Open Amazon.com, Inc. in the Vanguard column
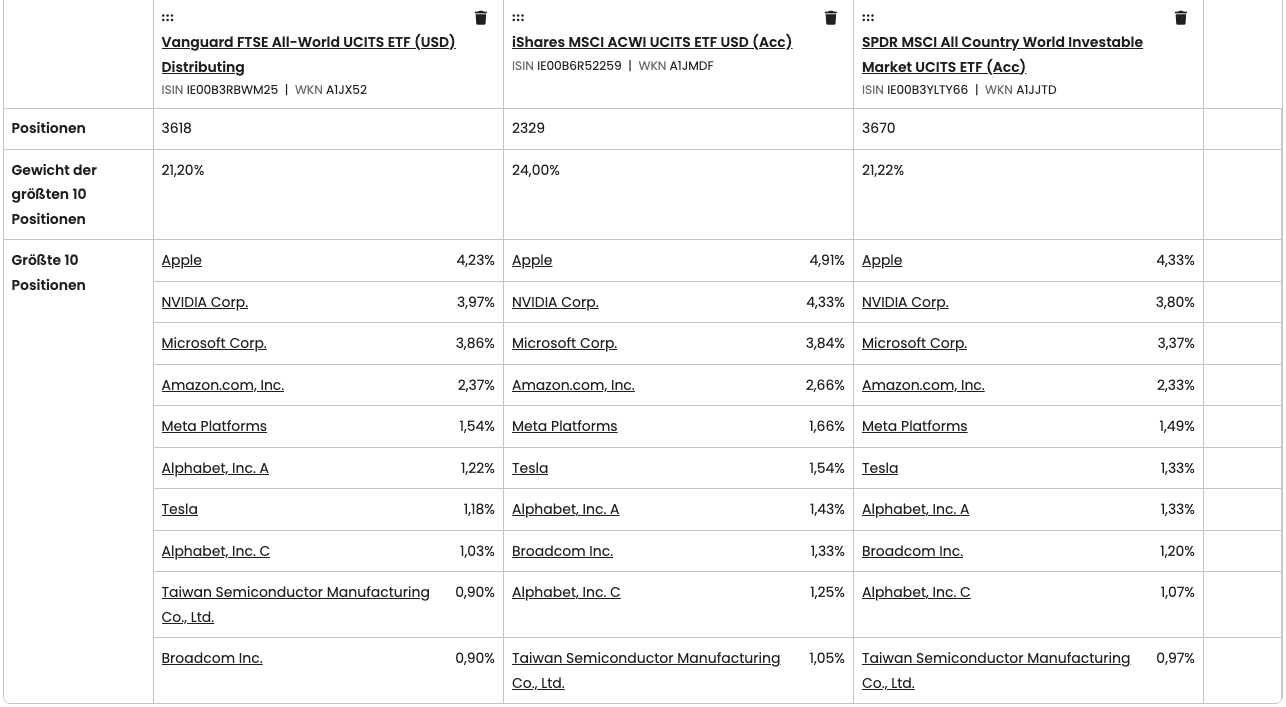Screen dimensions: 1286x707 coord(222,385)
